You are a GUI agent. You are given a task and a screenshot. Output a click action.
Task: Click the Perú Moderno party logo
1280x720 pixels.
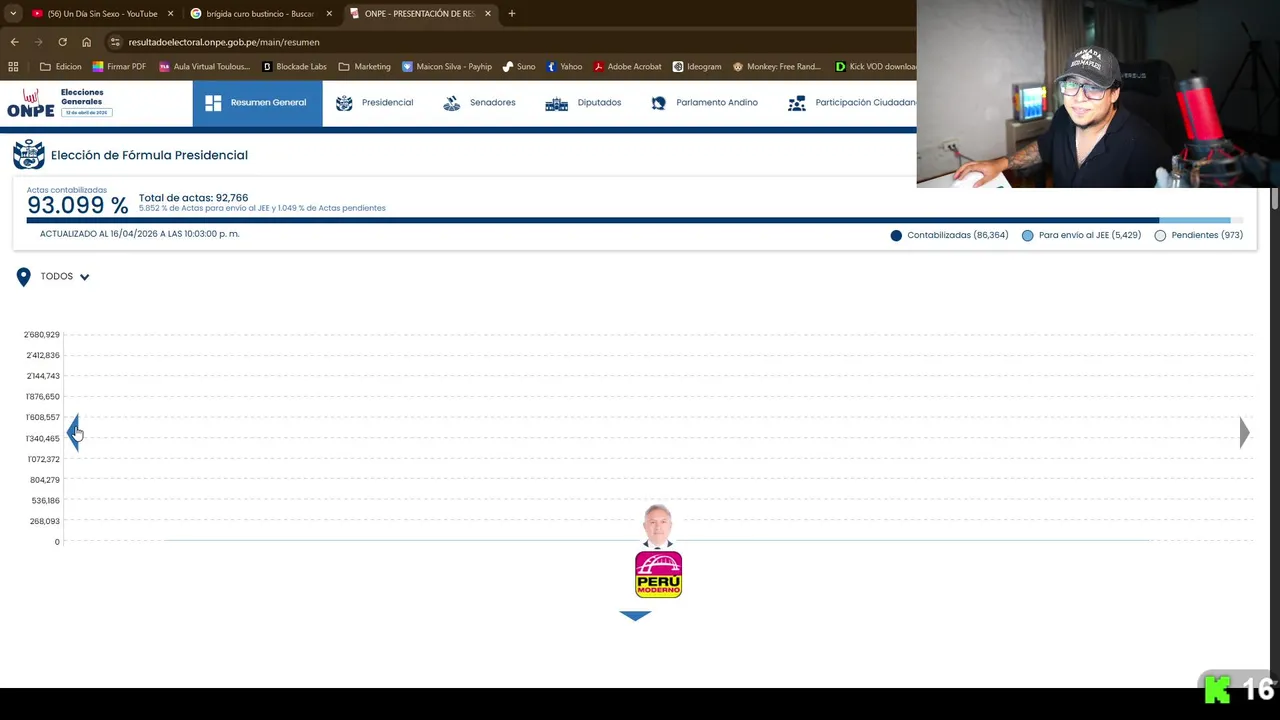click(658, 575)
